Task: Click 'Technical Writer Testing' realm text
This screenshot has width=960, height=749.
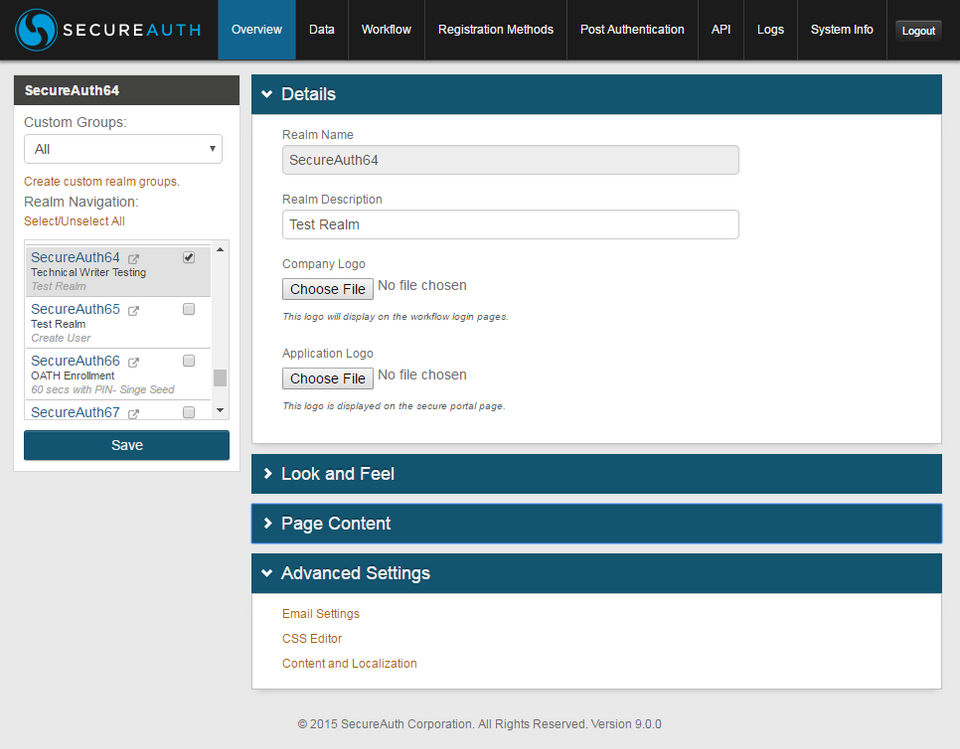Action: 88,273
